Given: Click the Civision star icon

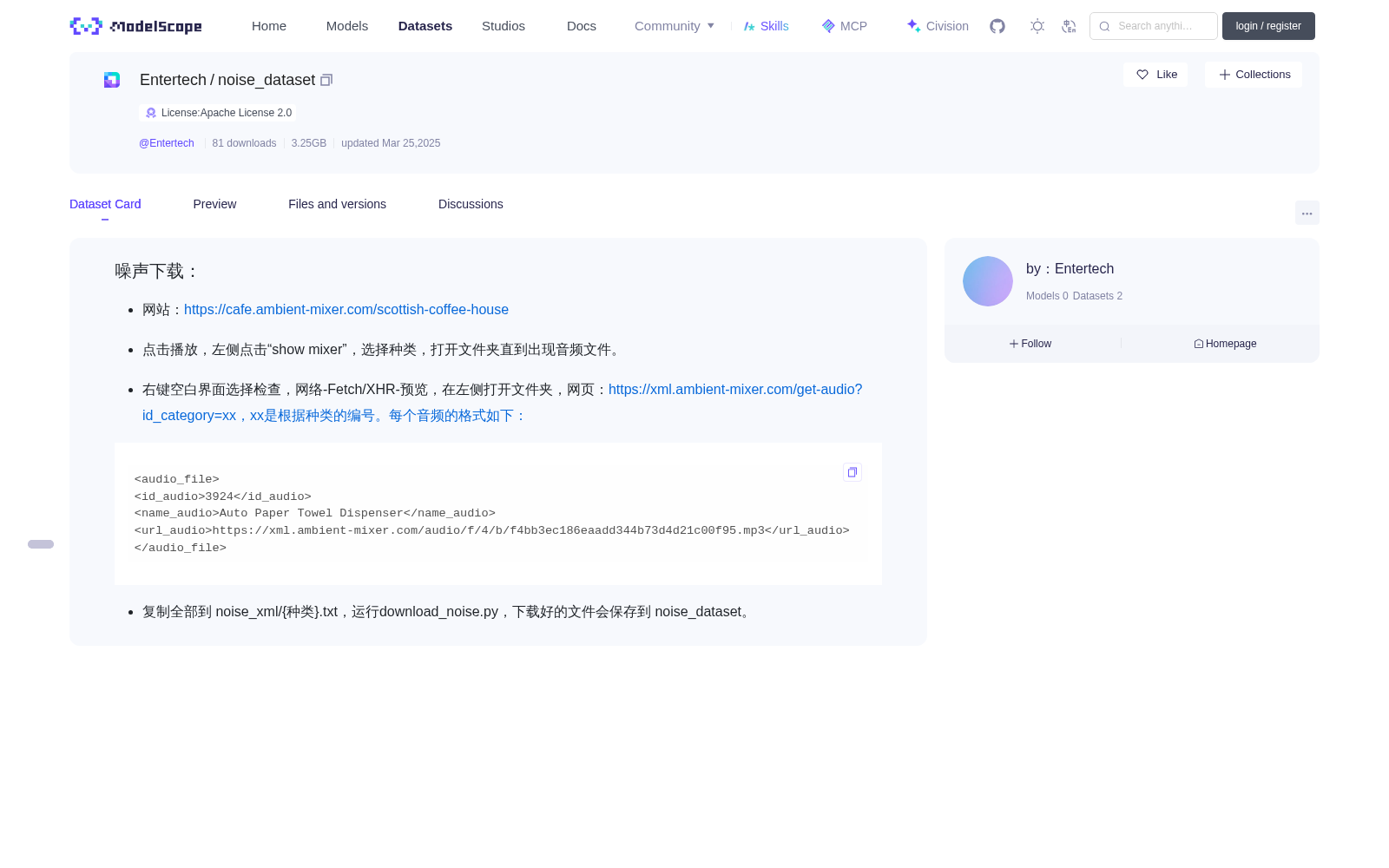Looking at the screenshot, I should pos(913,26).
